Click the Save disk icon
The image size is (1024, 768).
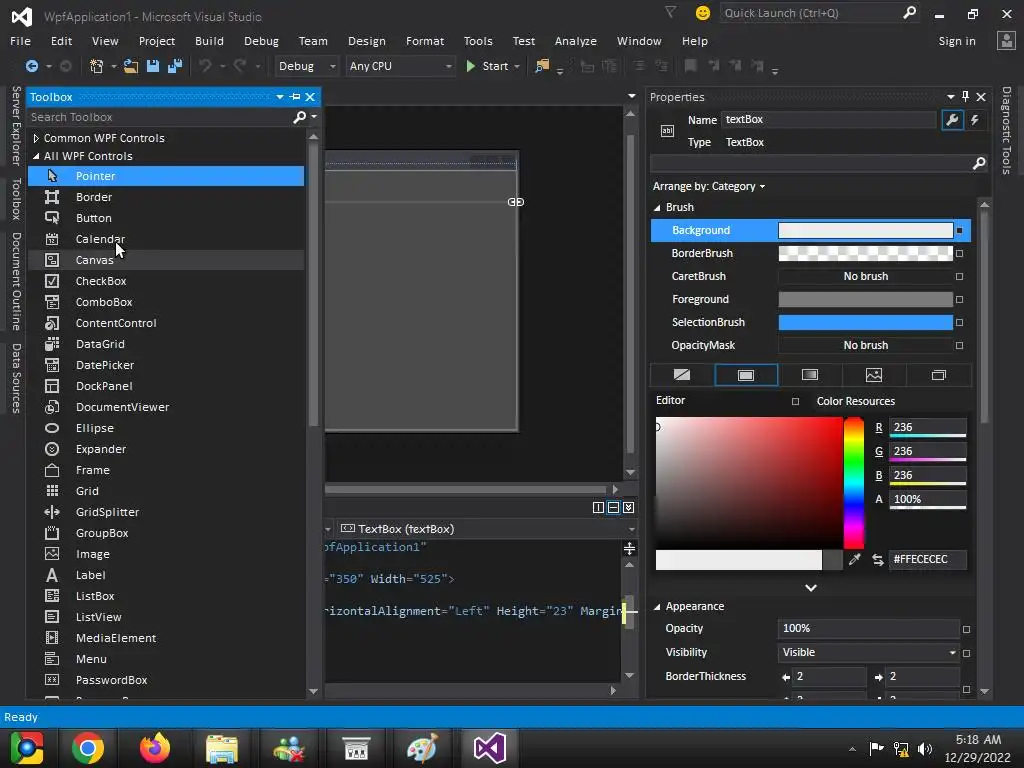[x=153, y=66]
